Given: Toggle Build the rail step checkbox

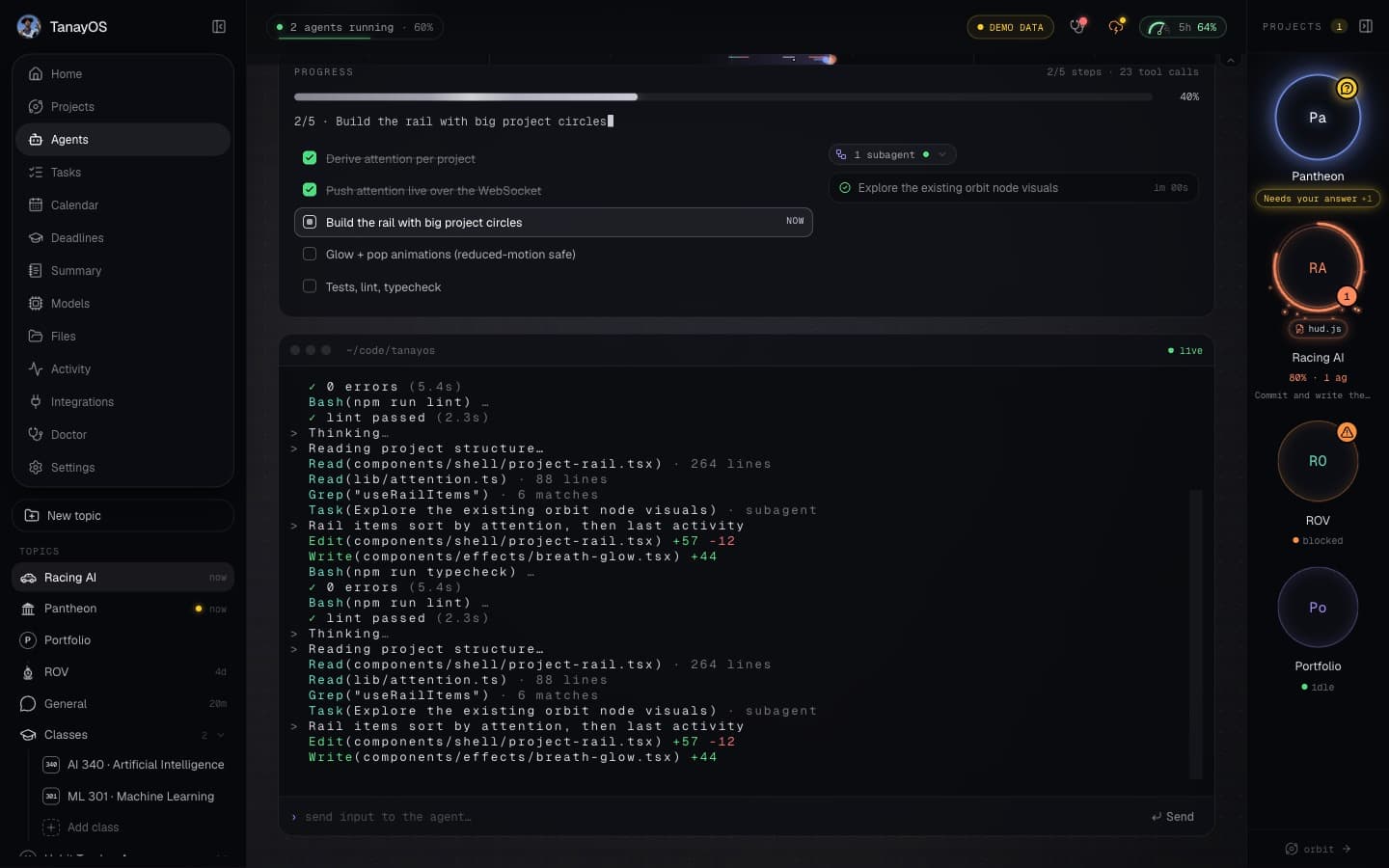Looking at the screenshot, I should pos(310,222).
